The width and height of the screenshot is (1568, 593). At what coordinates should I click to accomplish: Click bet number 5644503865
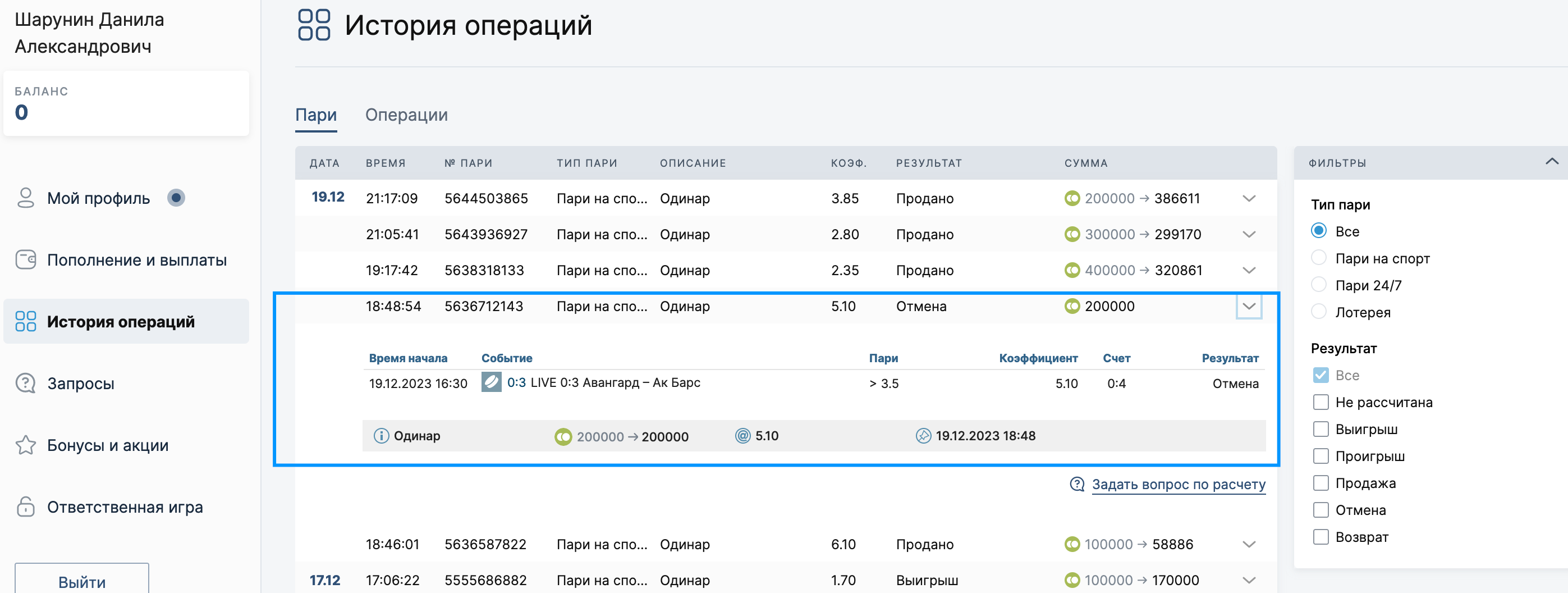coord(486,198)
